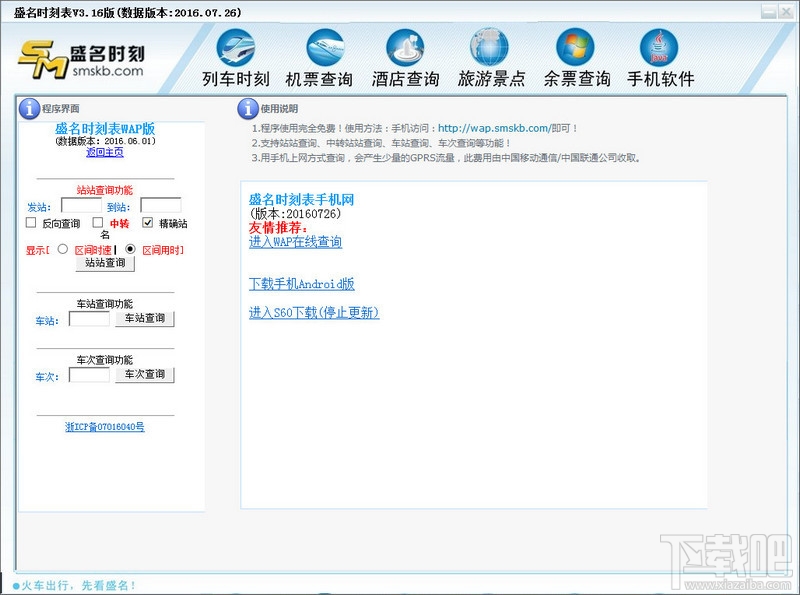The image size is (800, 595).
Task: Select the 机票查询 menu label
Action: (319, 79)
